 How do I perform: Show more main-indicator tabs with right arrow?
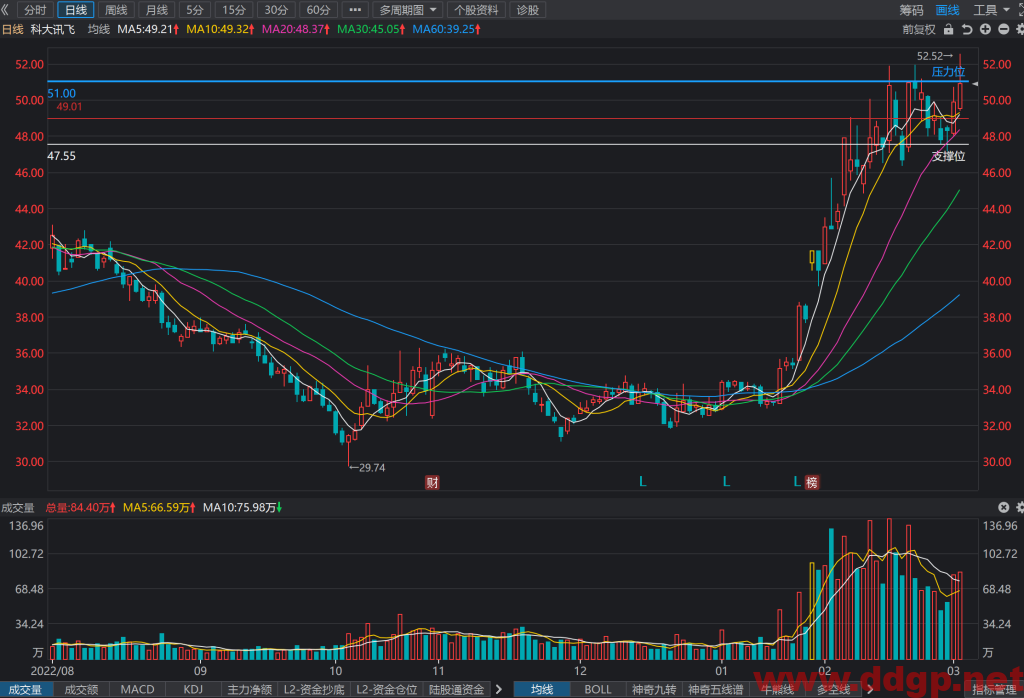coord(869,690)
